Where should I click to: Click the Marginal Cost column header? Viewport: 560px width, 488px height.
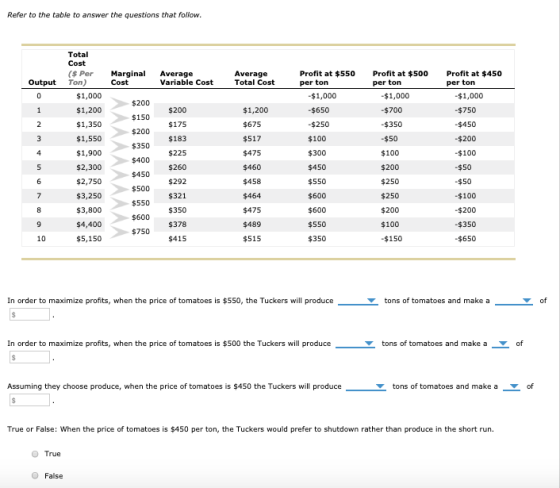click(128, 78)
